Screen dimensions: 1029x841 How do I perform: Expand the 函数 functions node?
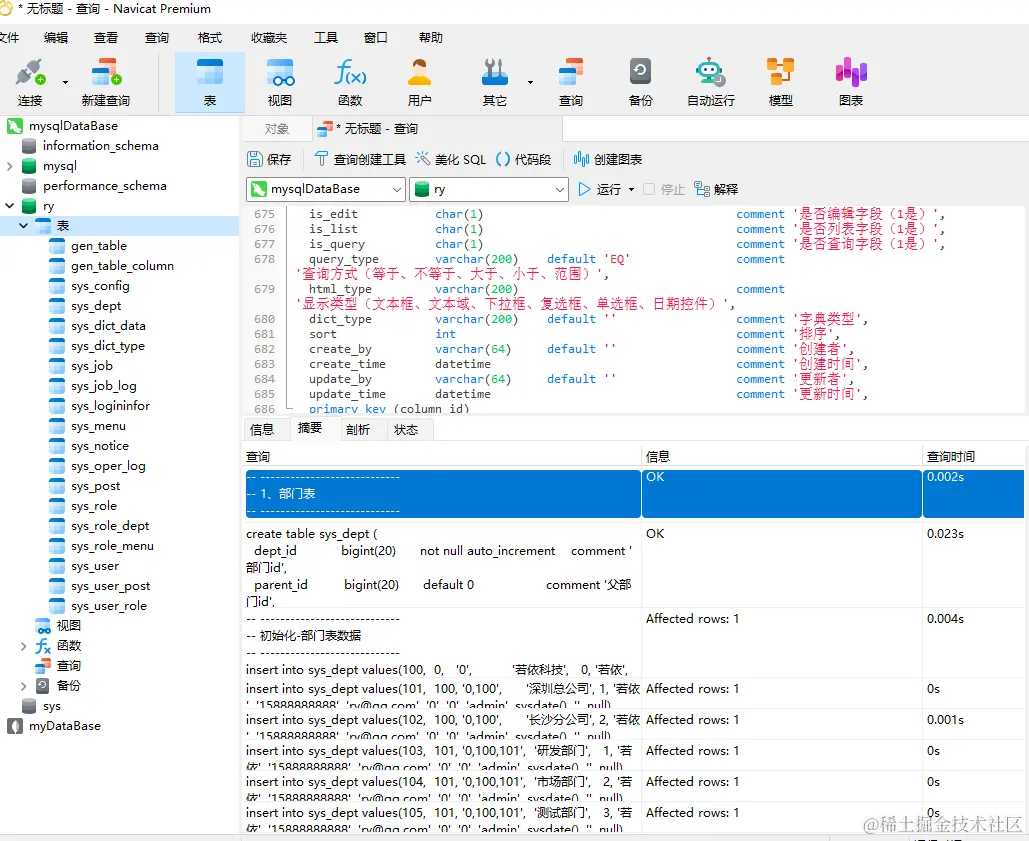[24, 646]
